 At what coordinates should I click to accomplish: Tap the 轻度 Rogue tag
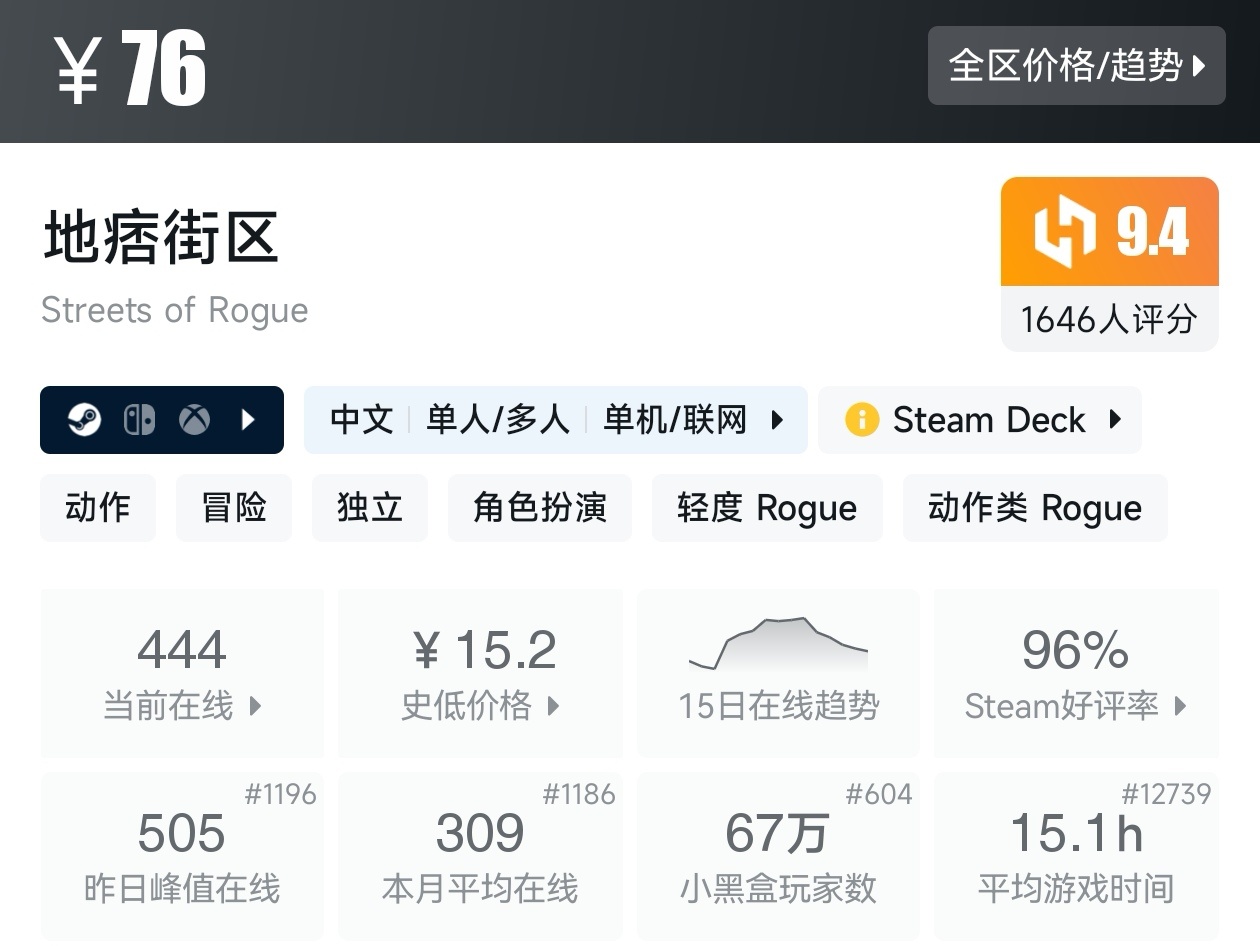tap(767, 508)
